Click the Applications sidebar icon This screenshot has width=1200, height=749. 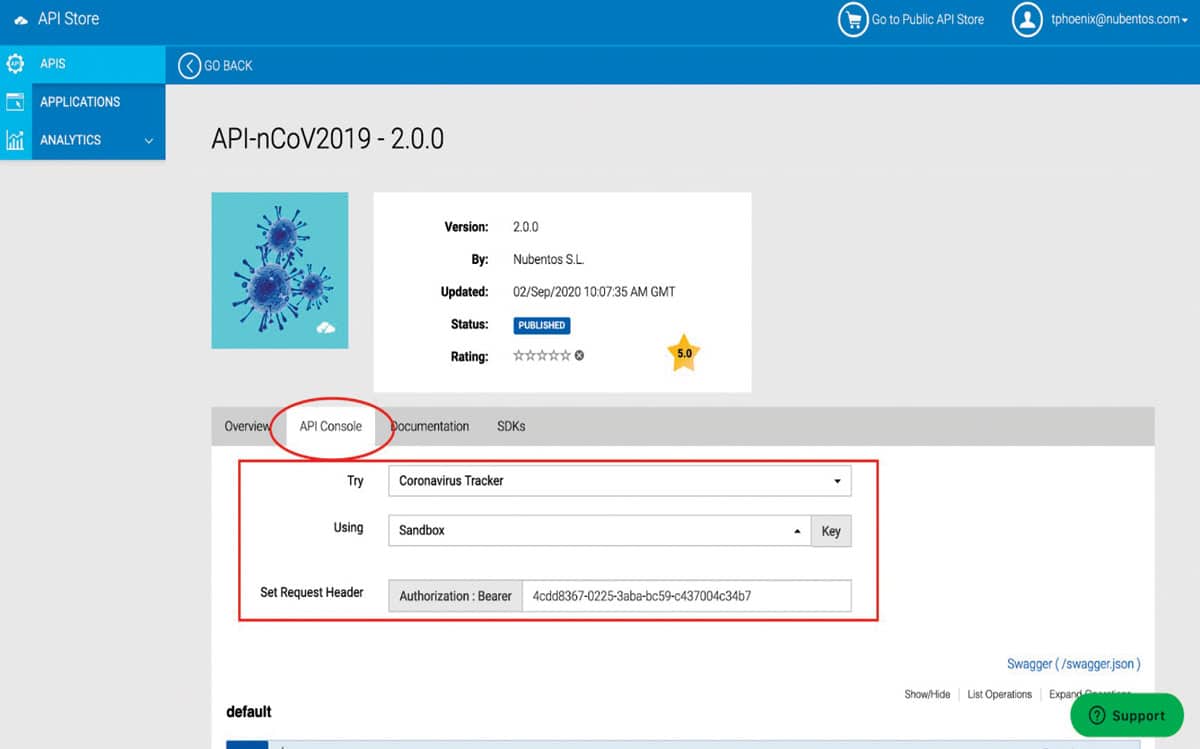[15, 102]
